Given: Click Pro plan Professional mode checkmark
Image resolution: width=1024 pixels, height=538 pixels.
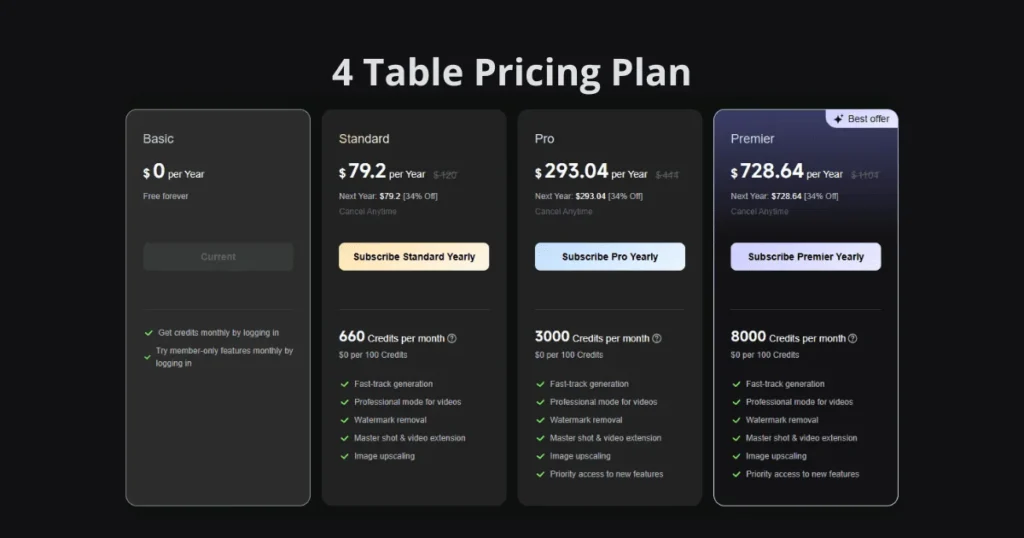Looking at the screenshot, I should [x=540, y=402].
